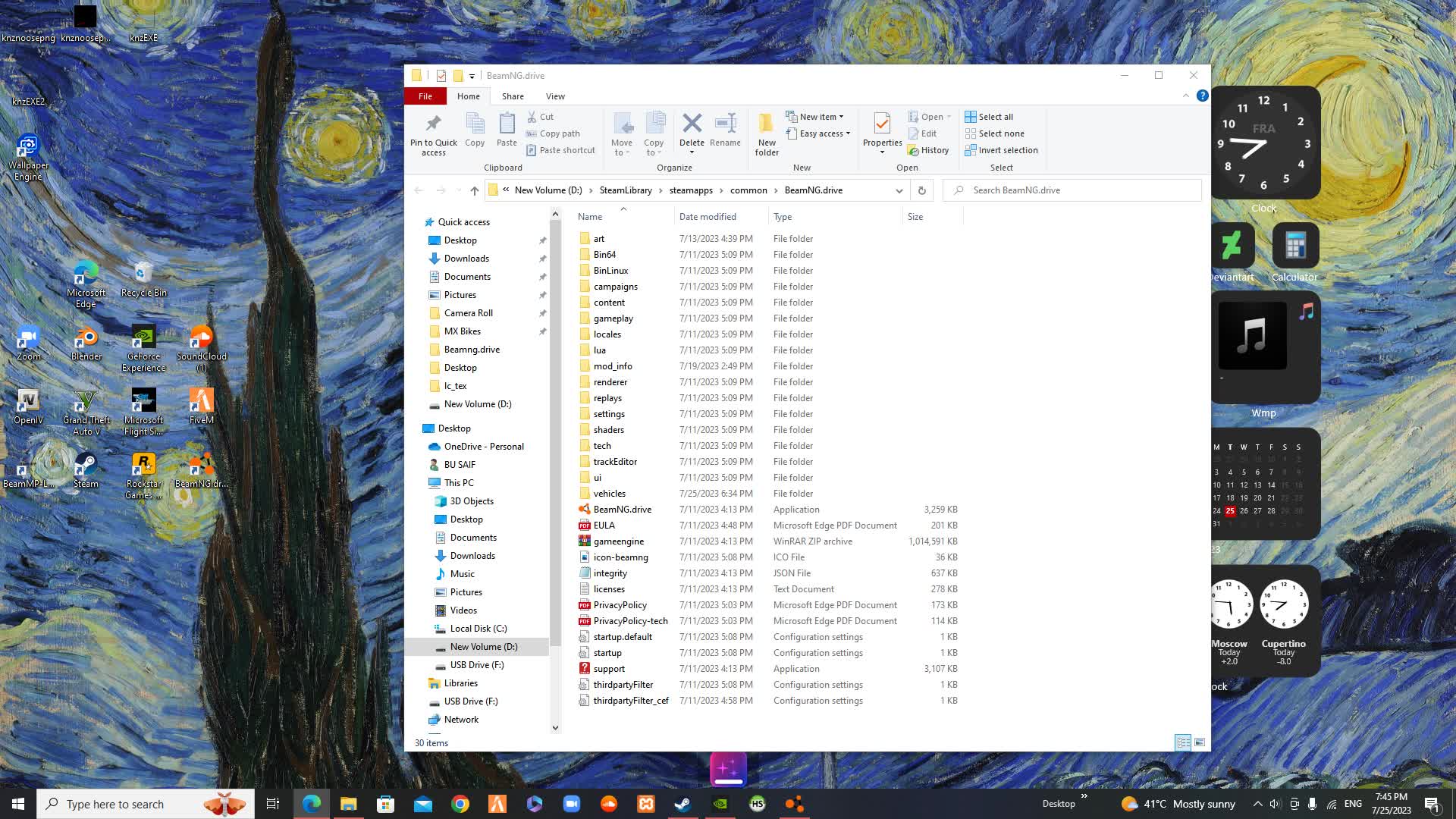Click Invert selection button
The height and width of the screenshot is (819, 1456).
click(x=1001, y=150)
